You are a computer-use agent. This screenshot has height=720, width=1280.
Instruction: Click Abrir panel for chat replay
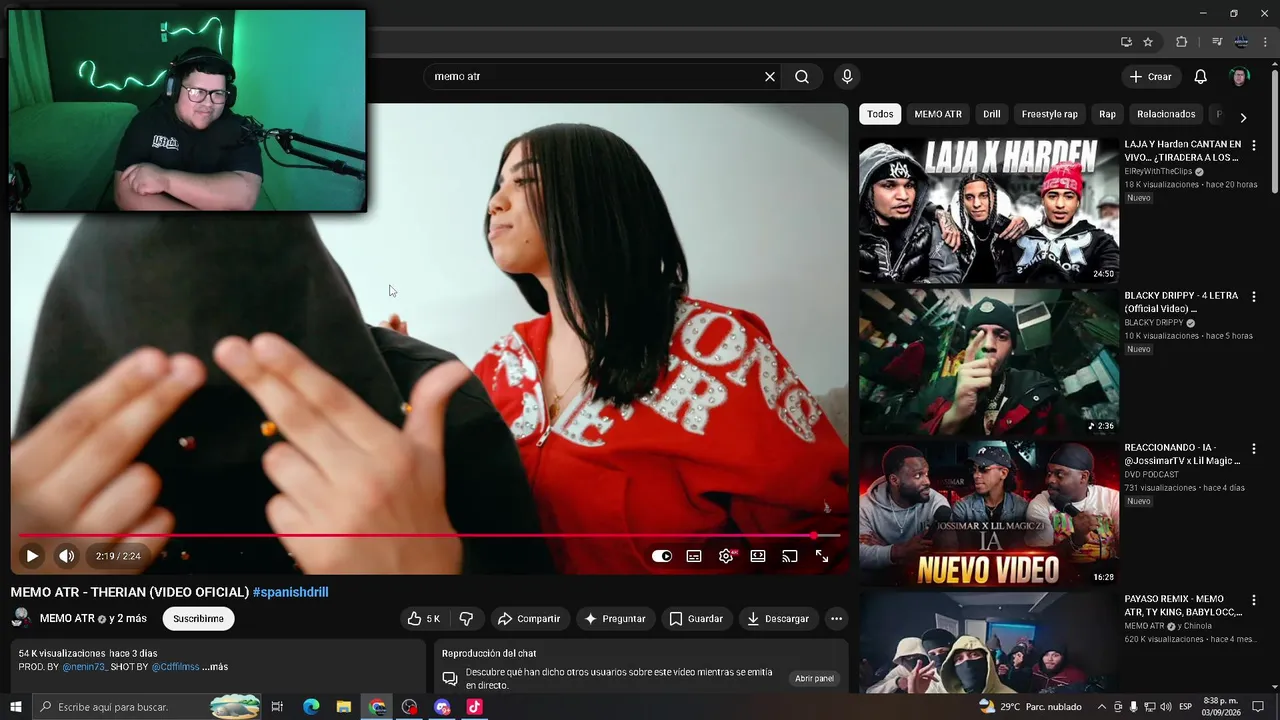point(814,679)
